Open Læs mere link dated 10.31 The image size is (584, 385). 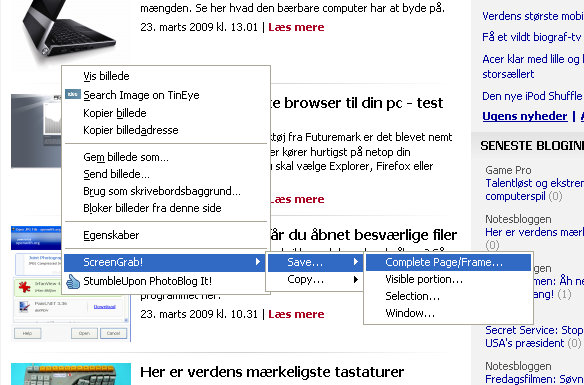[x=296, y=314]
